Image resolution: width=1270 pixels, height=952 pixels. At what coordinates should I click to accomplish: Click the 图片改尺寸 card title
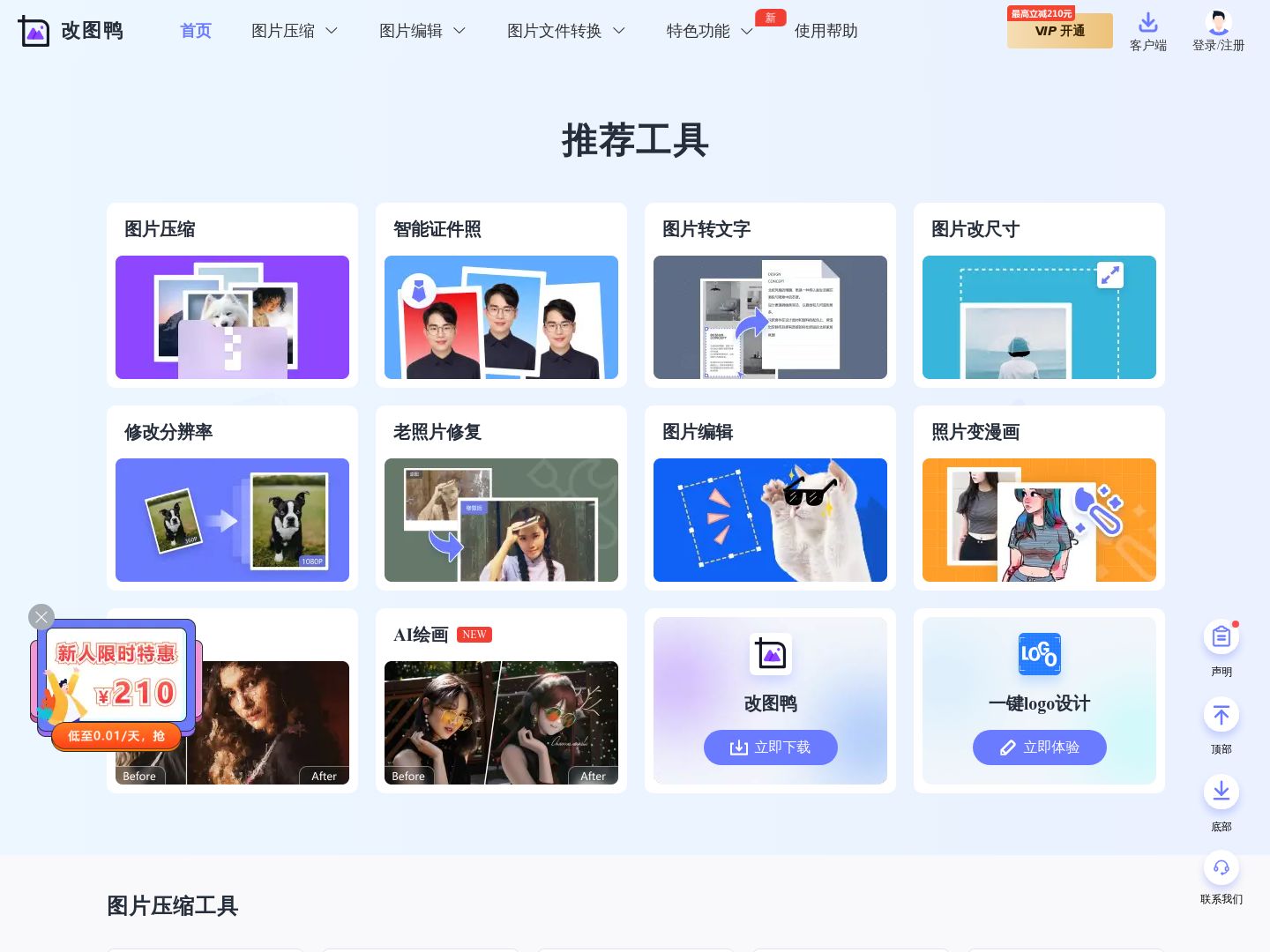point(975,229)
